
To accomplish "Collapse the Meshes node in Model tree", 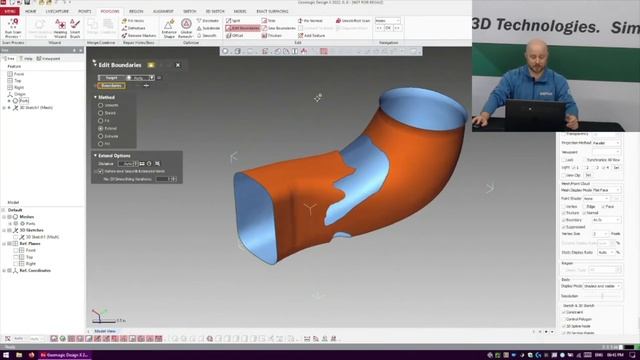I will [x=4, y=217].
